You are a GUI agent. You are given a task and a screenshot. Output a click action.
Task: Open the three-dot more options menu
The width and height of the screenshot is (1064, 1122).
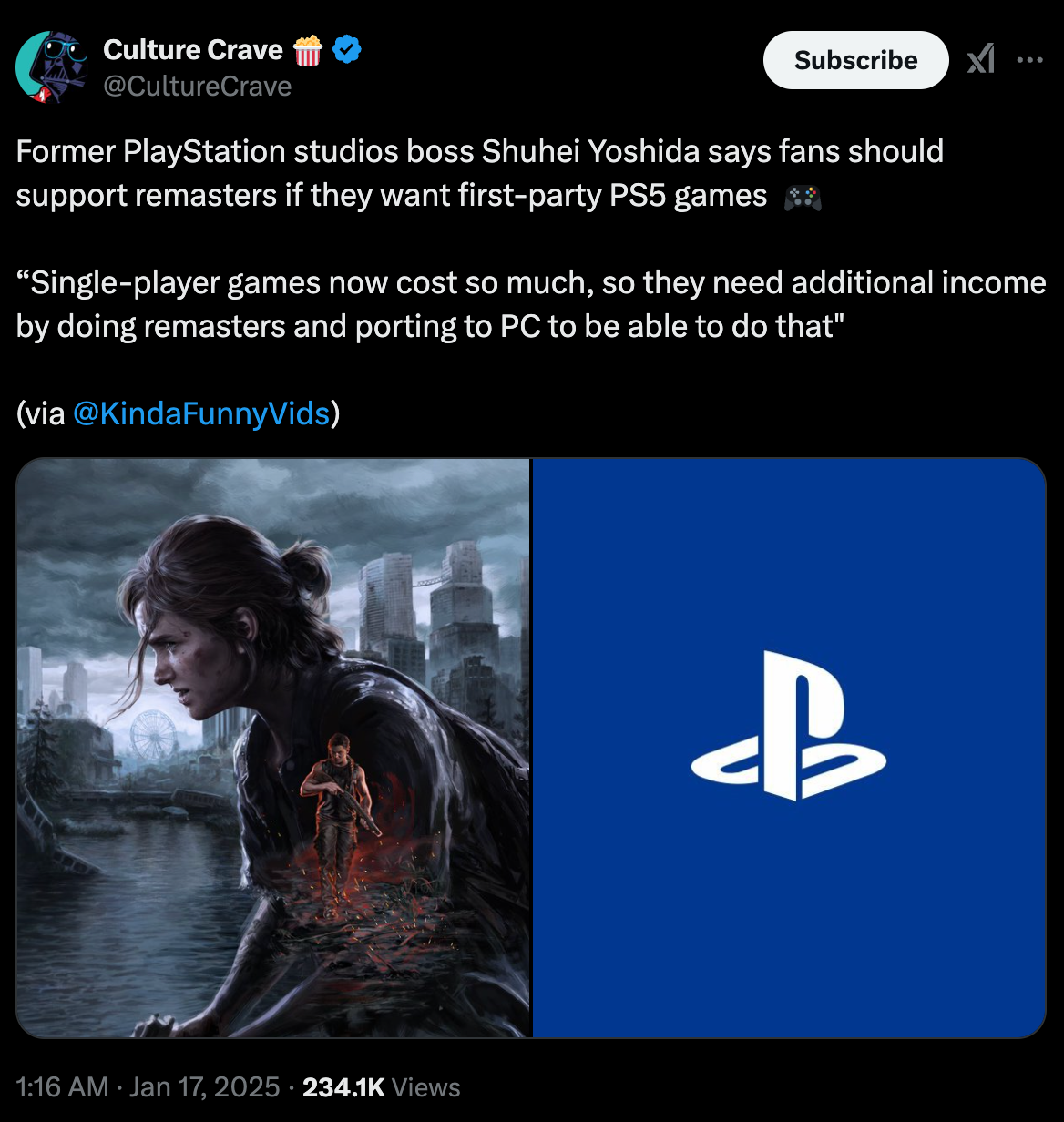[x=1029, y=60]
